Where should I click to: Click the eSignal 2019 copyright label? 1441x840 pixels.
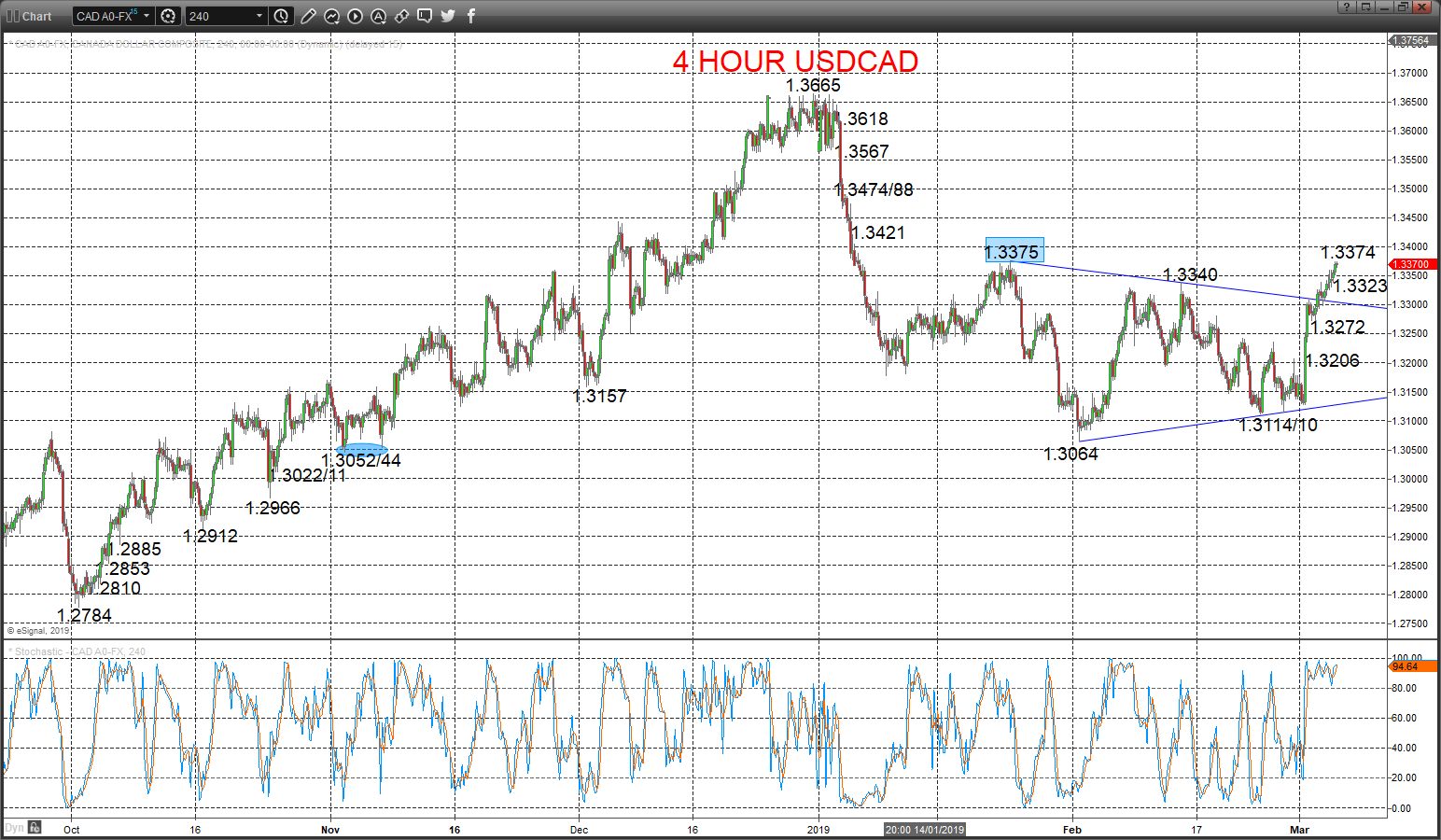[x=39, y=631]
